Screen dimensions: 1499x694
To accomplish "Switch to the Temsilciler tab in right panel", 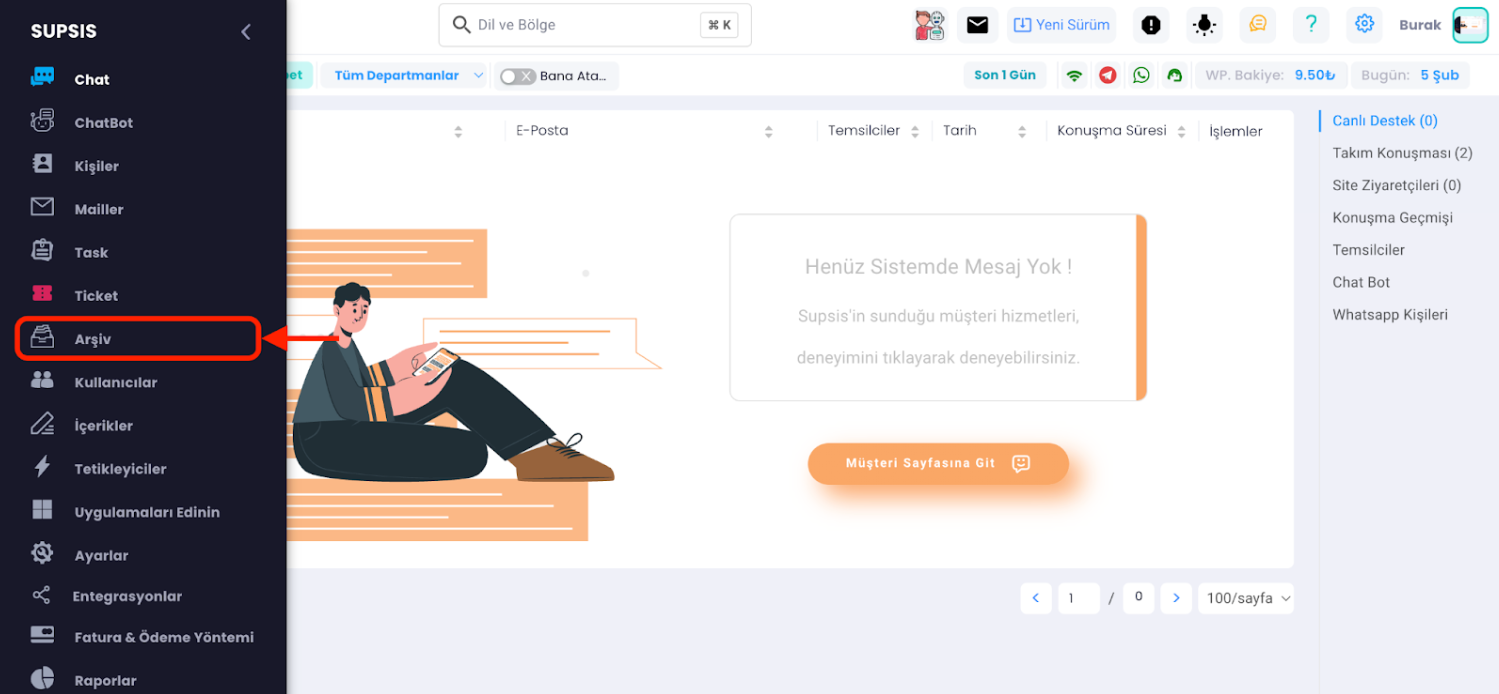I will tap(1368, 250).
